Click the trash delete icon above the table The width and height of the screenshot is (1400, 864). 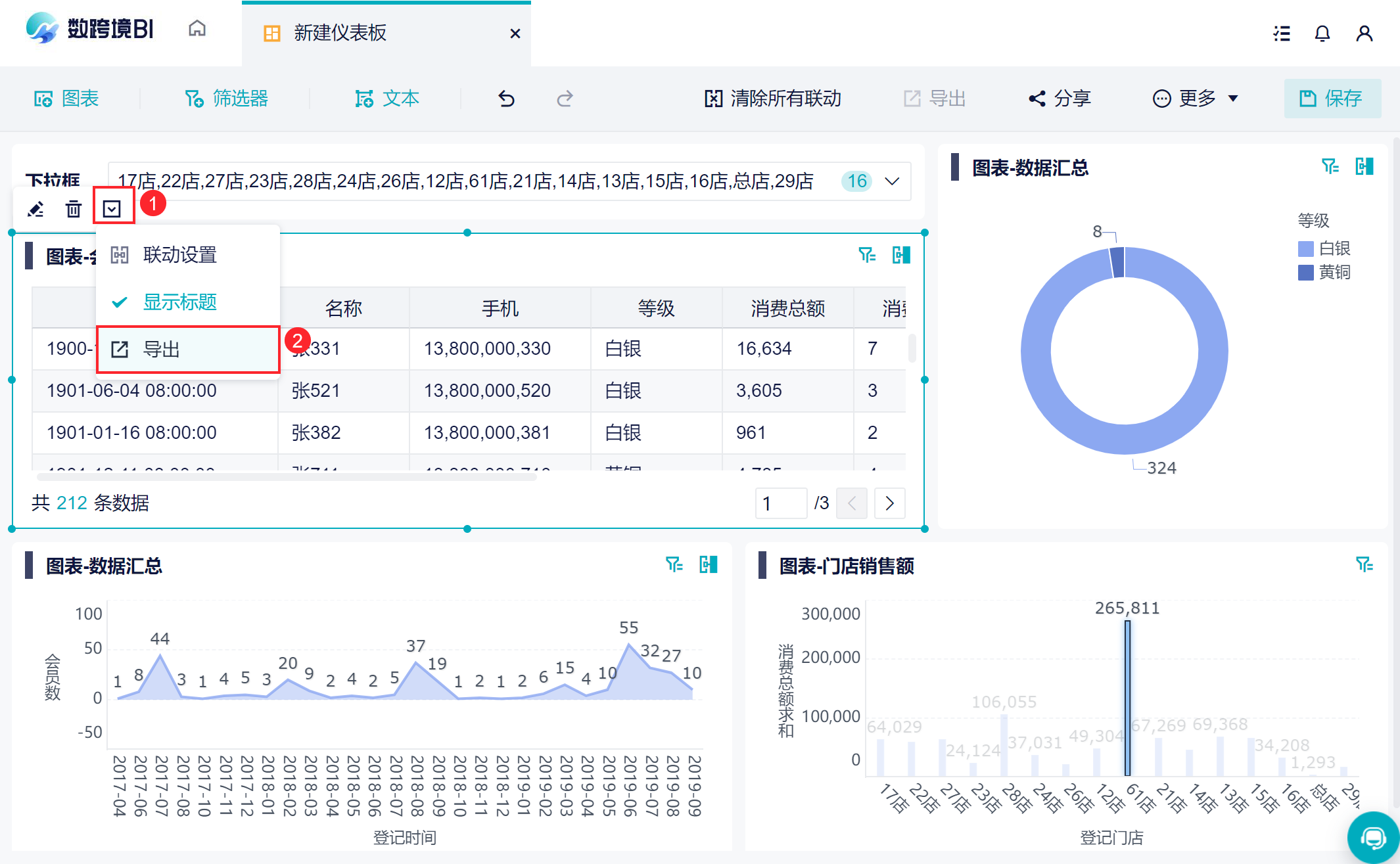tap(73, 208)
